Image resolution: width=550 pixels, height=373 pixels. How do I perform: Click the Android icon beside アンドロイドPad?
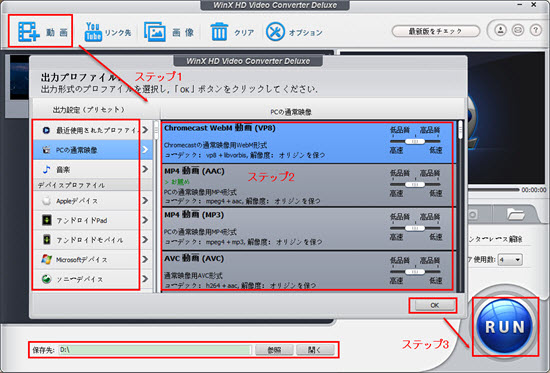click(46, 220)
